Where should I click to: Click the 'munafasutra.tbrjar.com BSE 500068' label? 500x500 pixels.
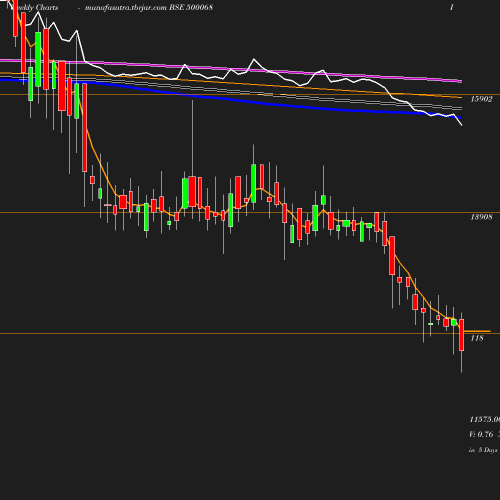click(x=149, y=7)
